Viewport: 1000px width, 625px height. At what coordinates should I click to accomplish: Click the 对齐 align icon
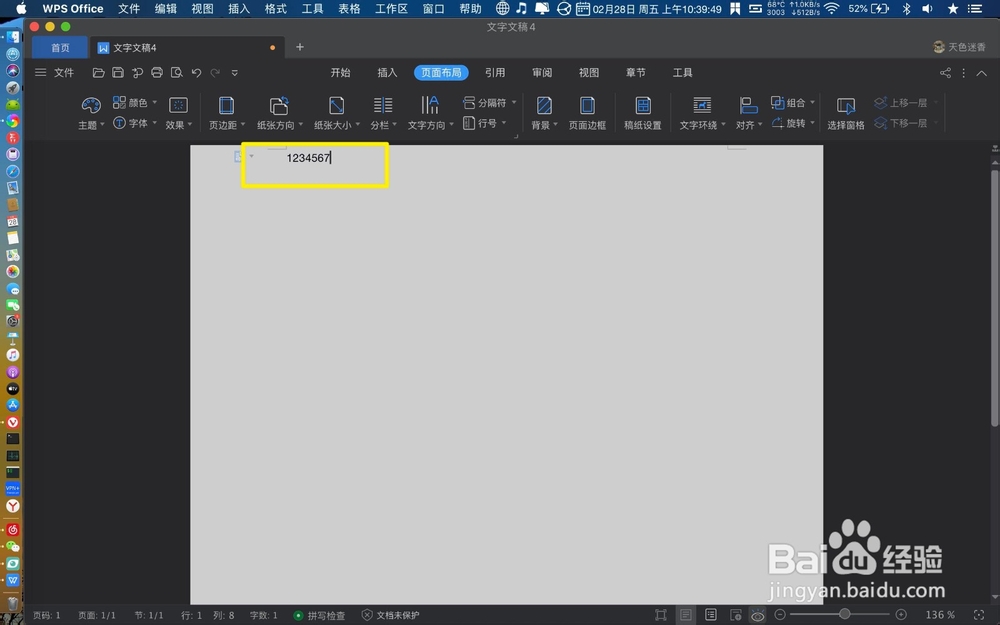point(748,106)
